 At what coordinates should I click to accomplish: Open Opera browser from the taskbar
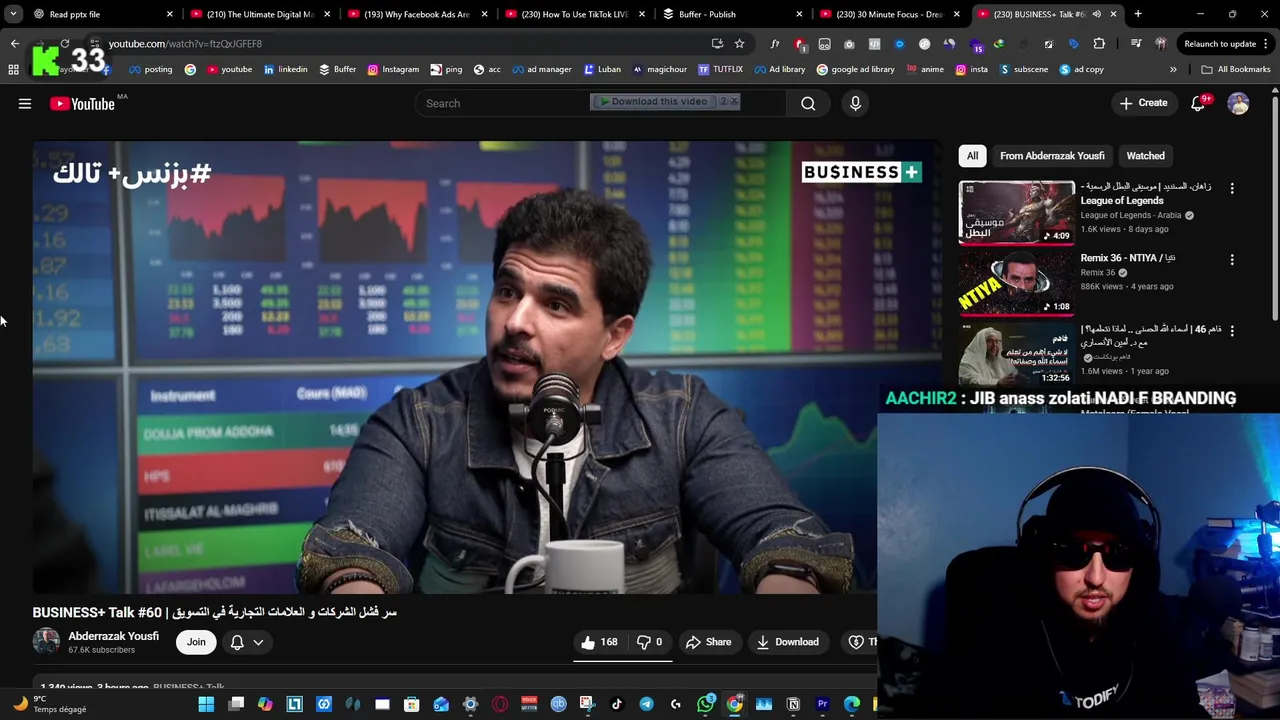click(500, 704)
